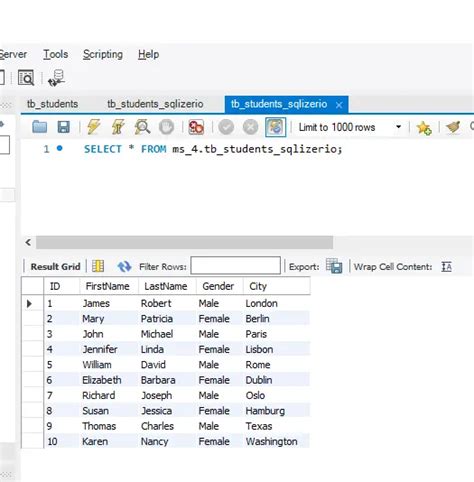Open a SQL script file folder icon
Screen dimensions: 474x482
pos(39,127)
